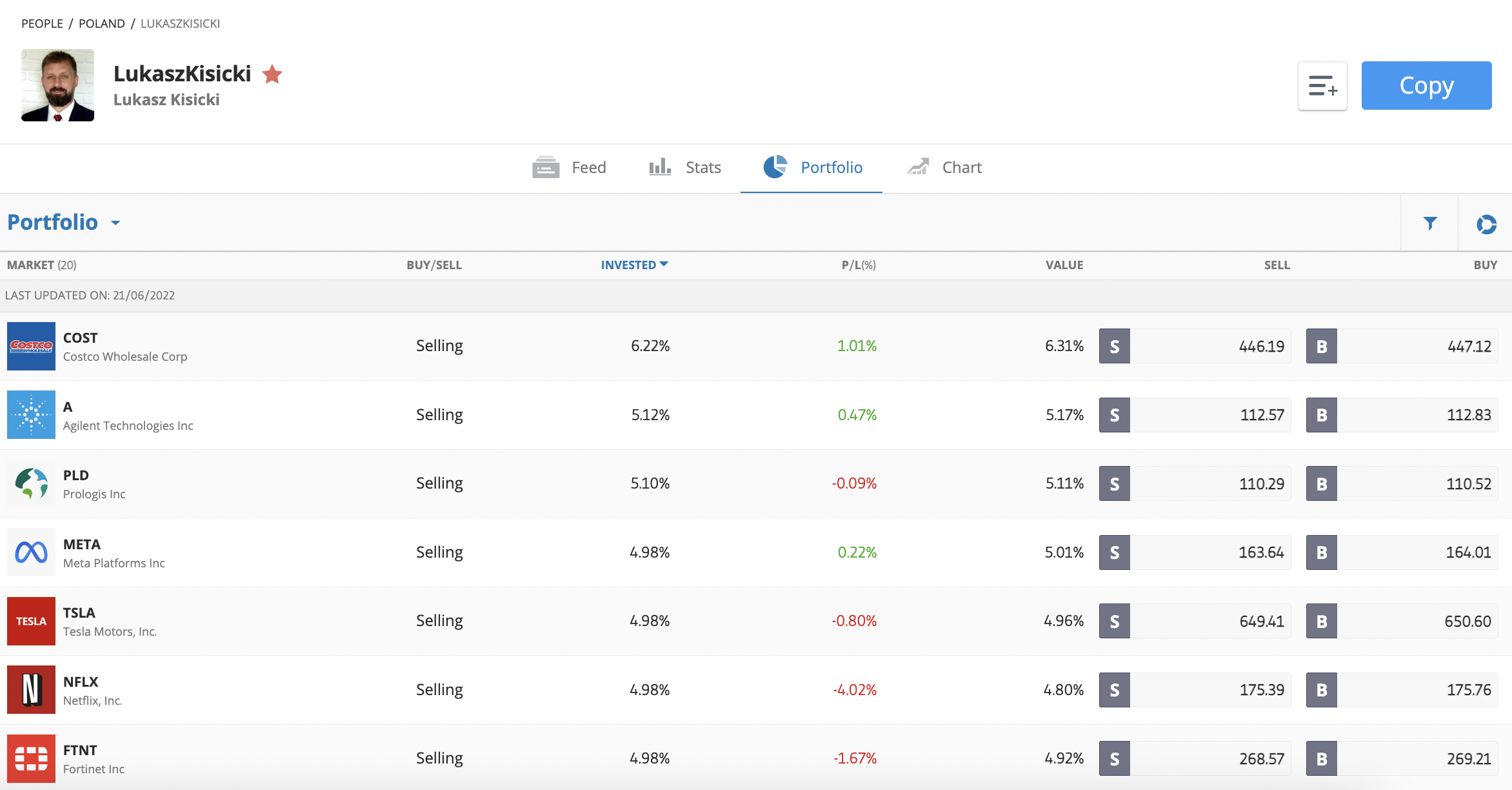Open the Costco logo icon

[31, 346]
